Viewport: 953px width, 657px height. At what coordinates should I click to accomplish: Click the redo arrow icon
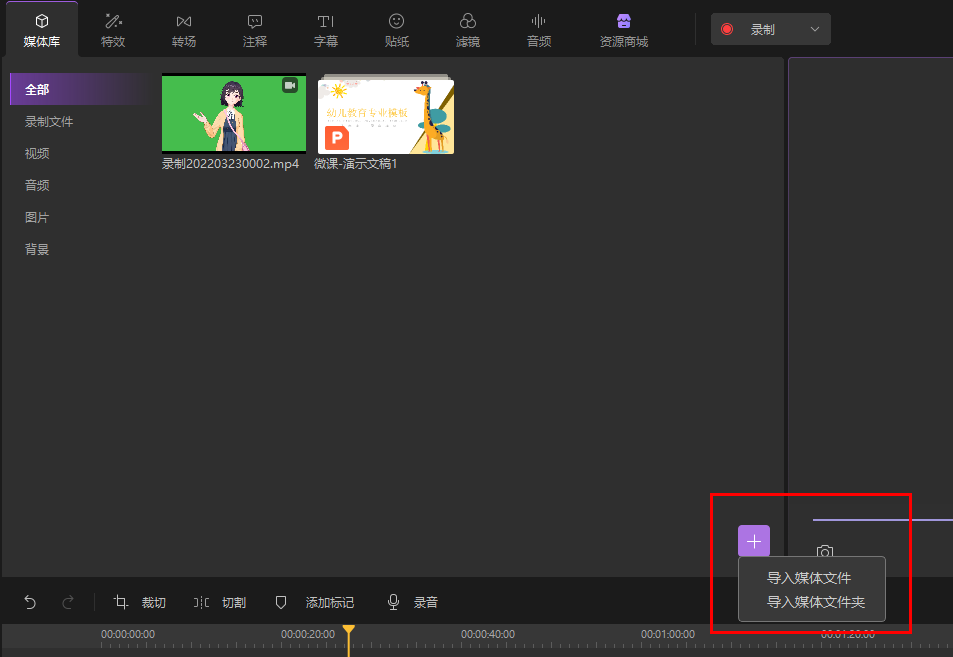[68, 602]
